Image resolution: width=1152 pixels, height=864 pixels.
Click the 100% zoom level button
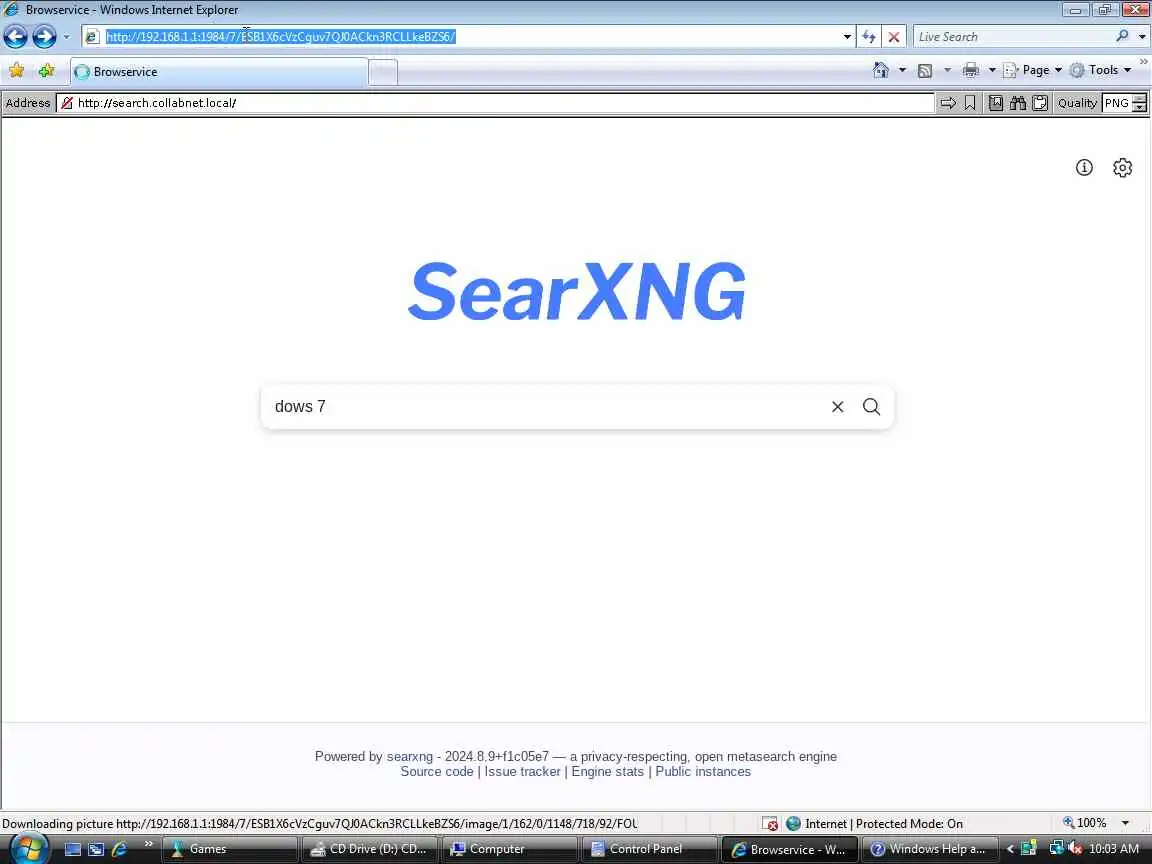click(1084, 823)
